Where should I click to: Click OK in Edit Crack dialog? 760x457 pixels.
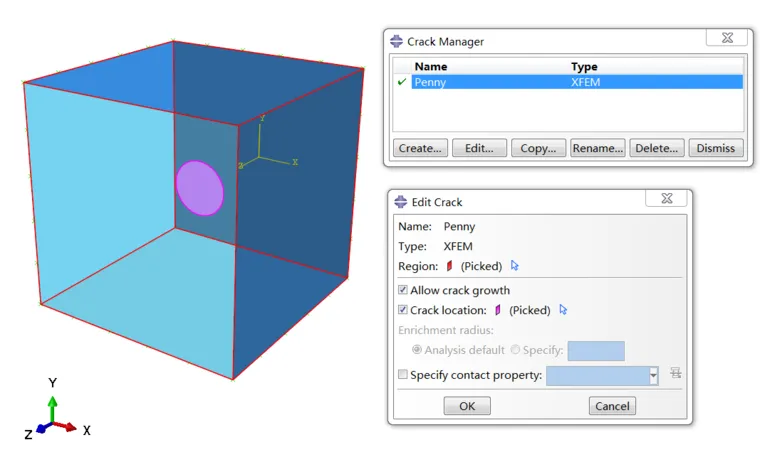pos(467,406)
